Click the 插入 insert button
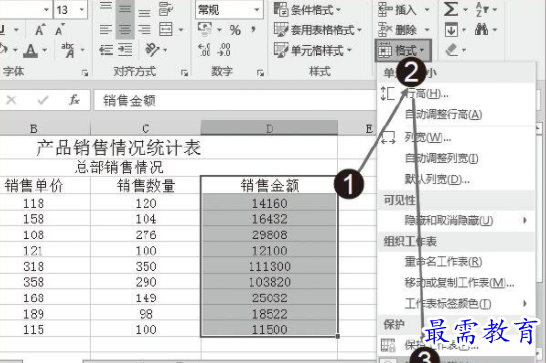The width and height of the screenshot is (546, 363). coord(403,10)
